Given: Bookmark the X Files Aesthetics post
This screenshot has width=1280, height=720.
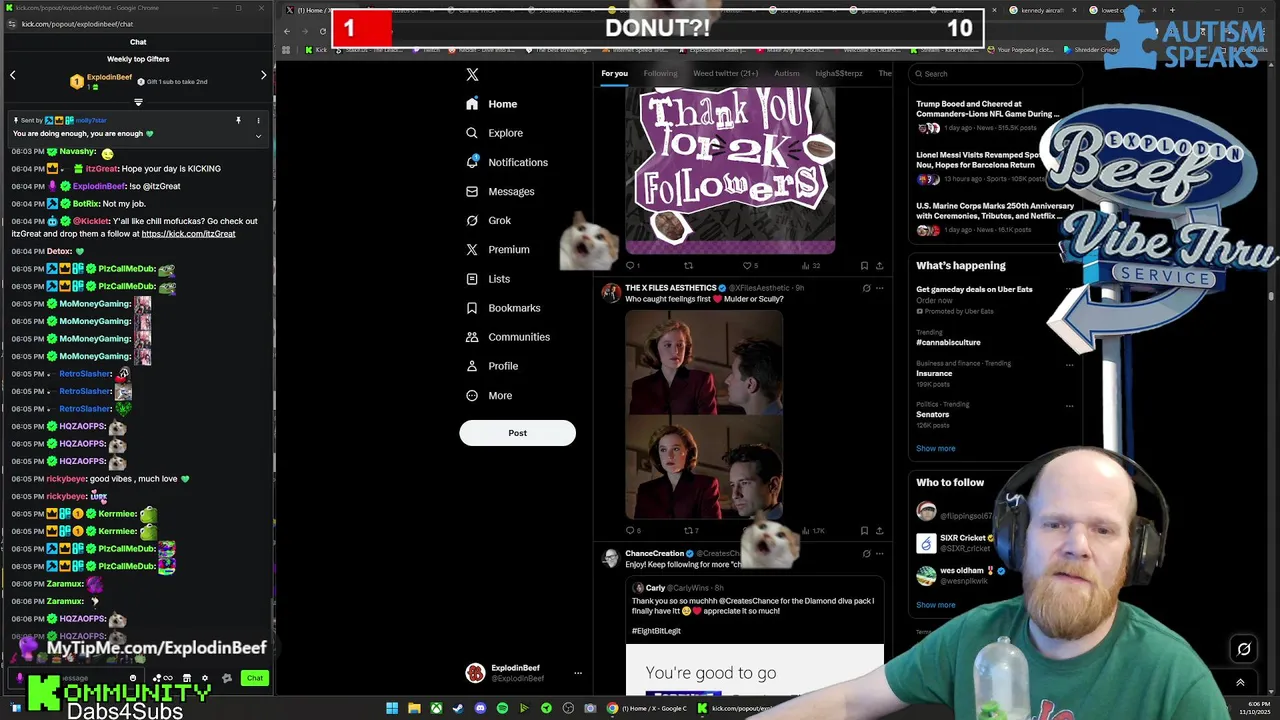Looking at the screenshot, I should [x=864, y=530].
